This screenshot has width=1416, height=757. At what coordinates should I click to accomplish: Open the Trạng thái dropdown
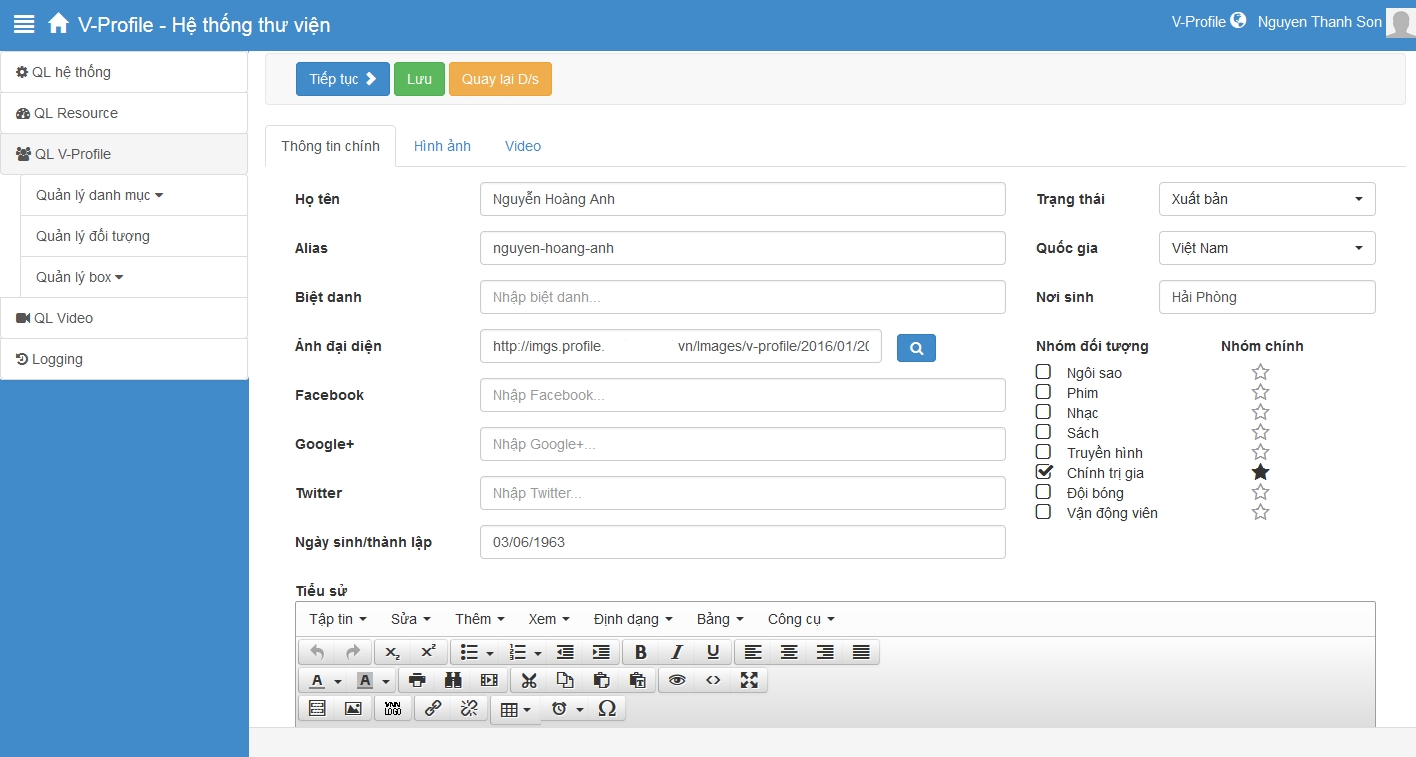click(x=1267, y=199)
